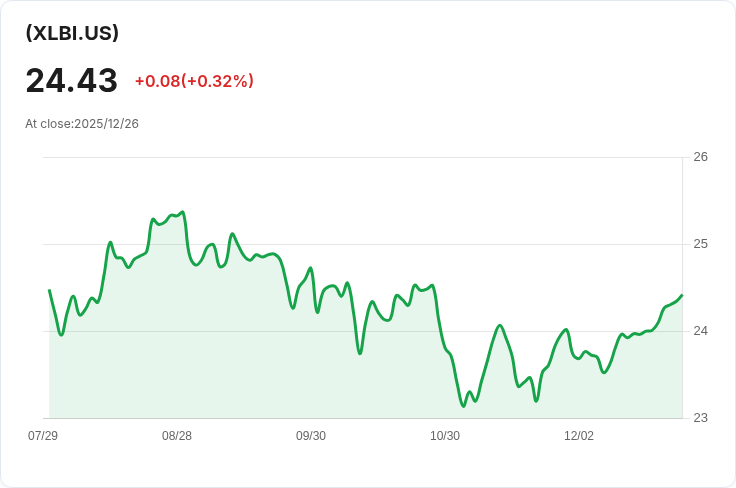This screenshot has width=736, height=488.
Task: Click the At close:2025/12/26 date label
Action: [x=82, y=124]
